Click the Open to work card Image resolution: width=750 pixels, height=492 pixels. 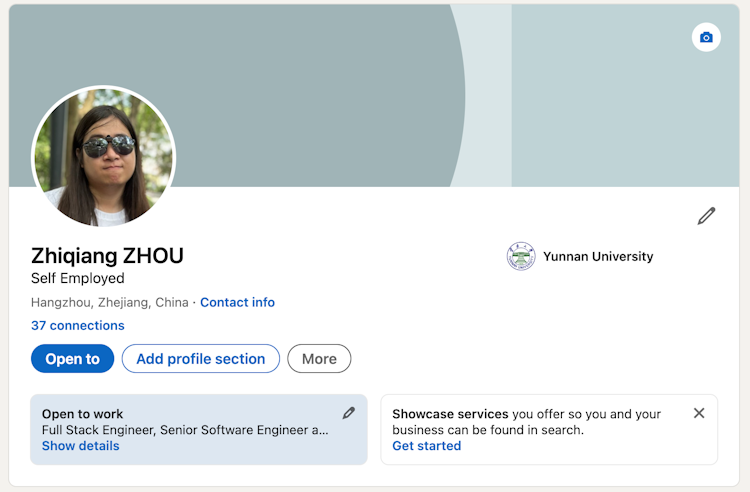(199, 429)
